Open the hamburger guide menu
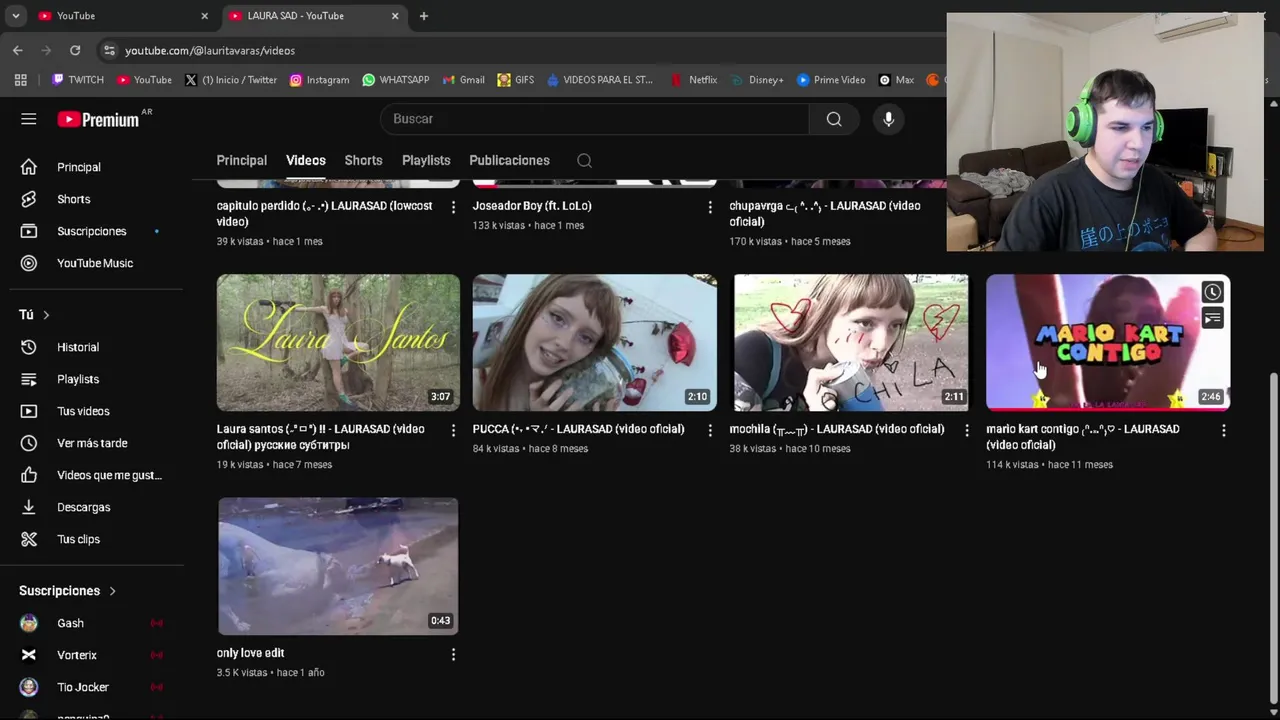1280x720 pixels. (28, 119)
